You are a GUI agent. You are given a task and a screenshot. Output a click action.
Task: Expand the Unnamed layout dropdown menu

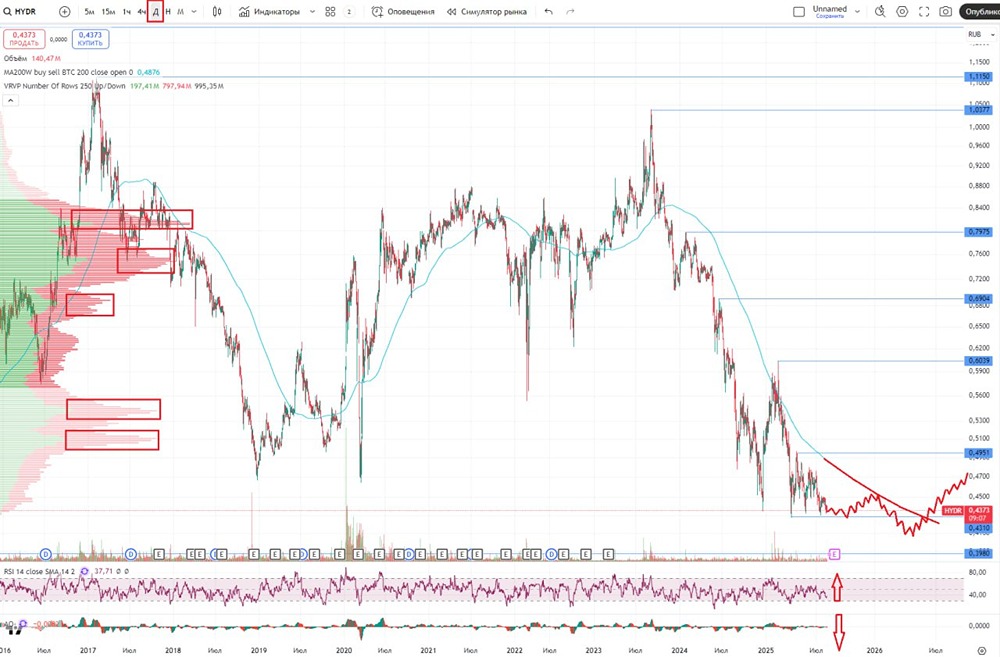857,11
